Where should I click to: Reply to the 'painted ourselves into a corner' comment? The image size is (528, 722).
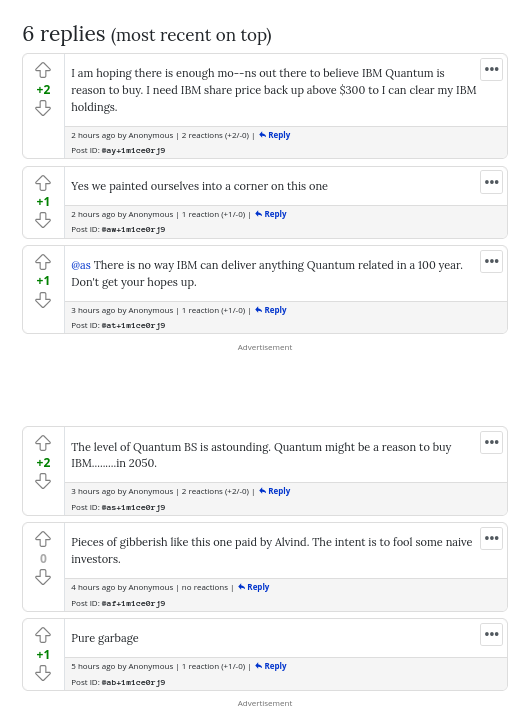271,214
